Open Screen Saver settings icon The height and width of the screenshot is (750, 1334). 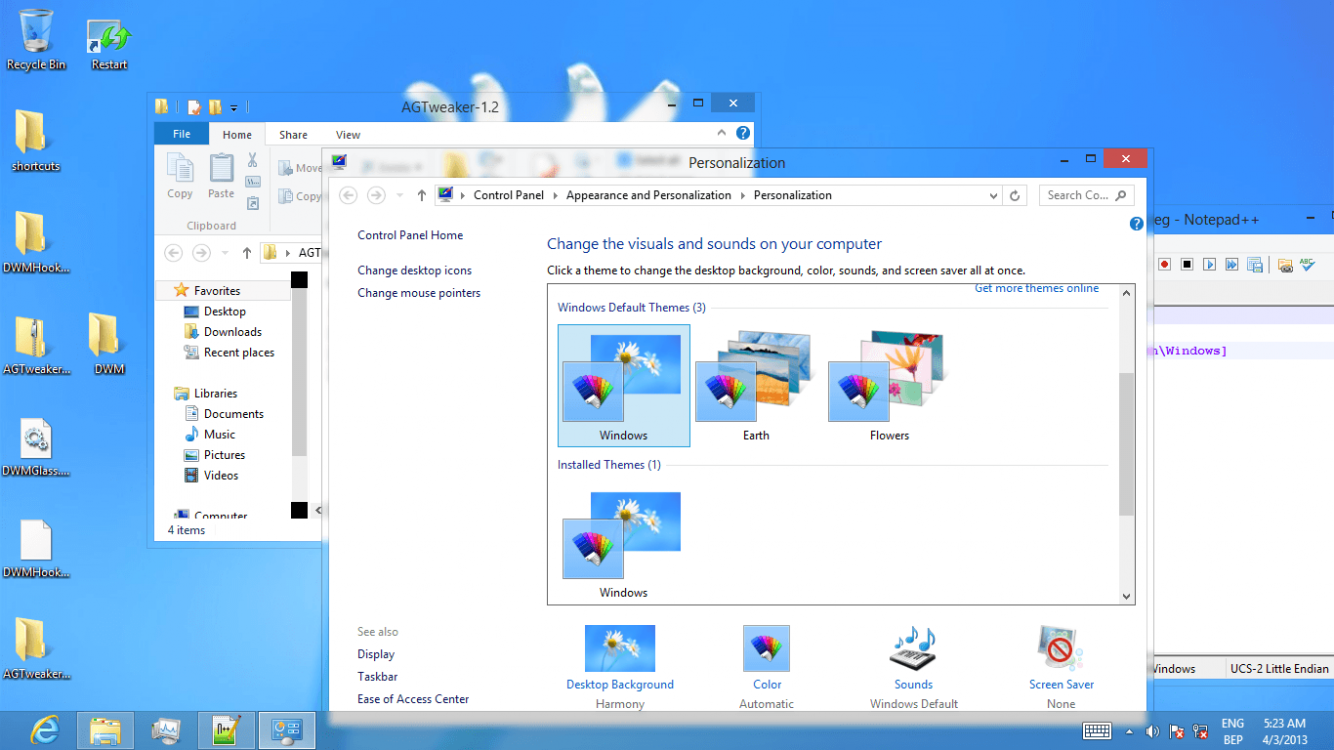pyautogui.click(x=1060, y=648)
